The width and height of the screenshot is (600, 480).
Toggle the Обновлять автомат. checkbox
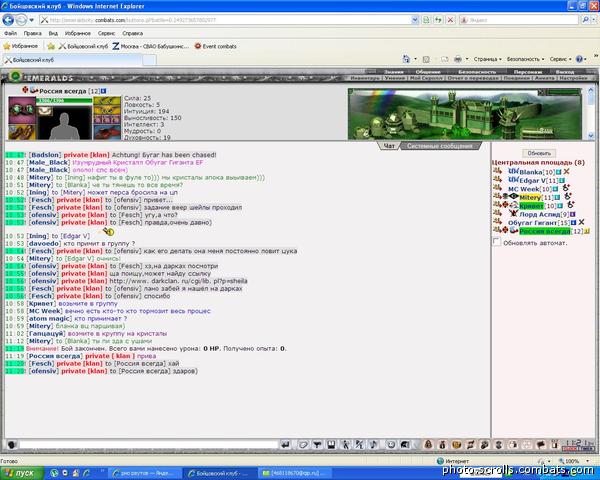[497, 242]
